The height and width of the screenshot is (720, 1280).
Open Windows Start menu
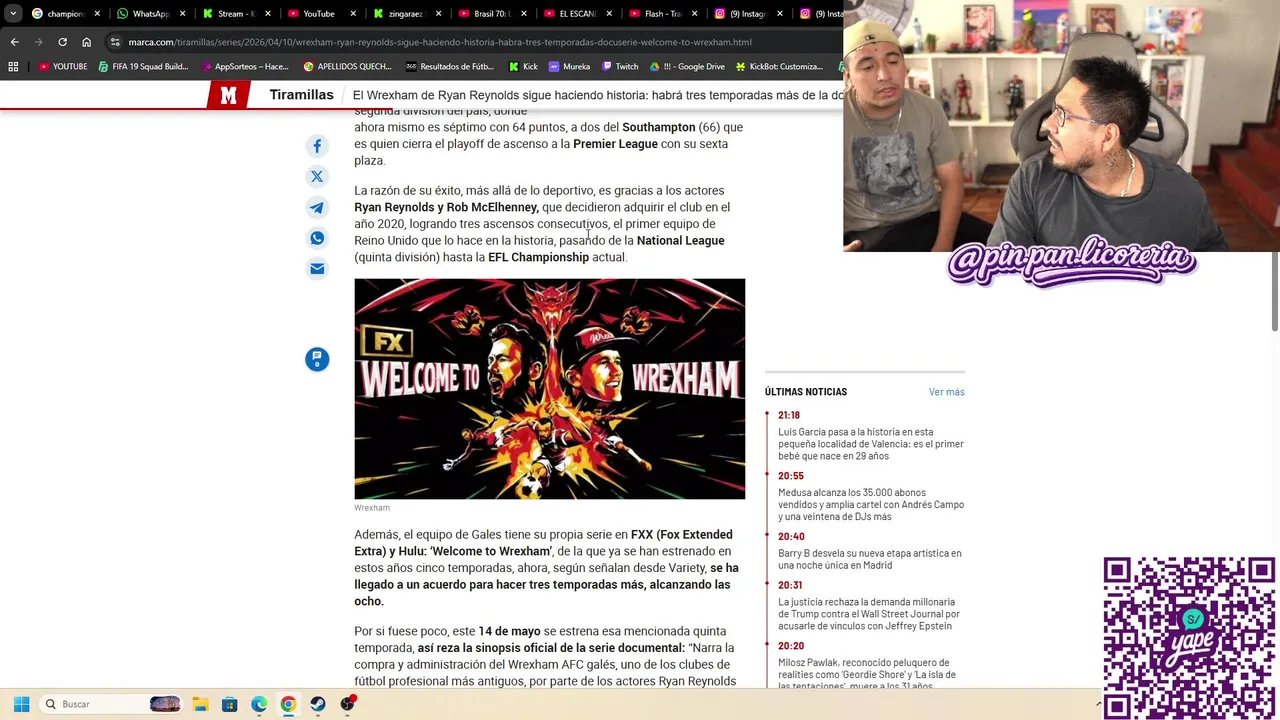21,704
